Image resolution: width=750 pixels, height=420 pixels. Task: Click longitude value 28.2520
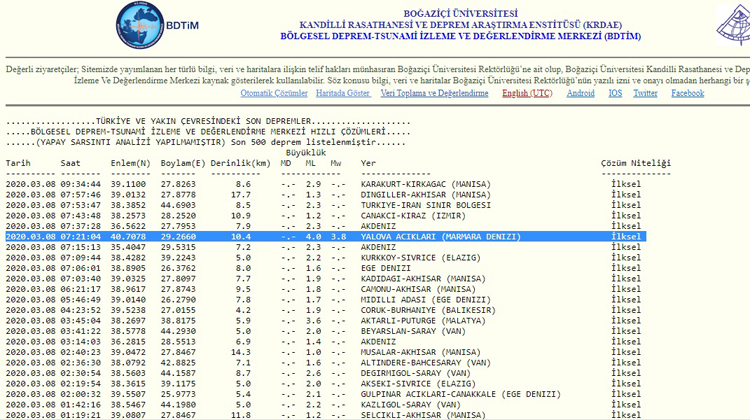pos(178,216)
